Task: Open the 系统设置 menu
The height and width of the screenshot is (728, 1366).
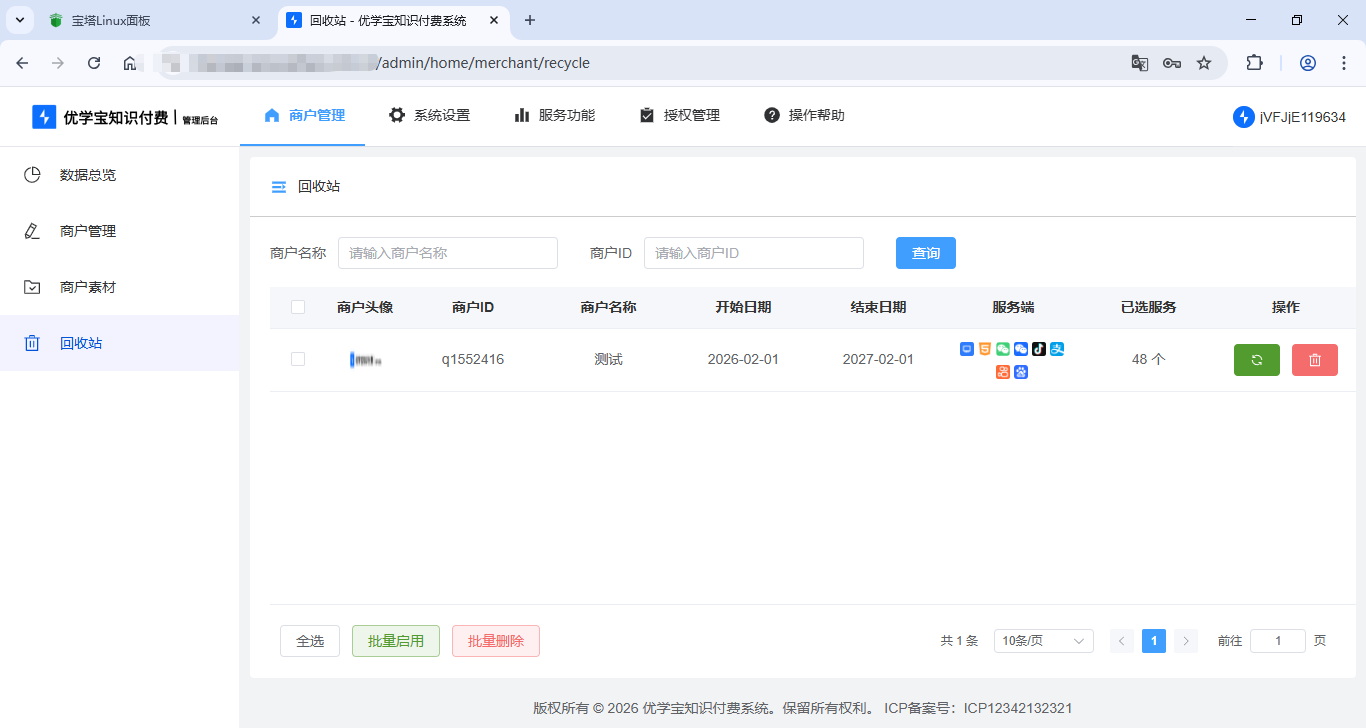Action: 429,115
